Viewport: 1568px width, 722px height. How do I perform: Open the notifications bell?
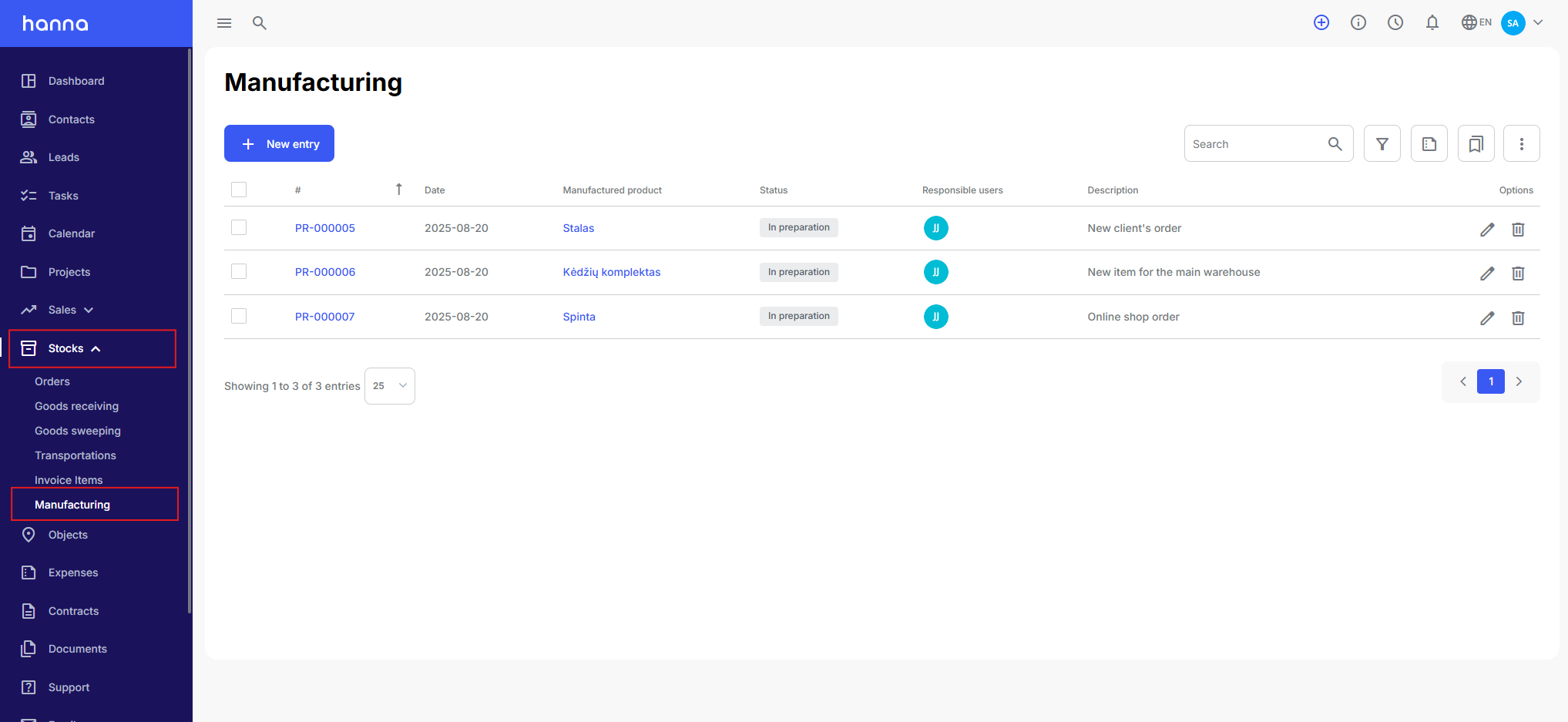coord(1432,22)
